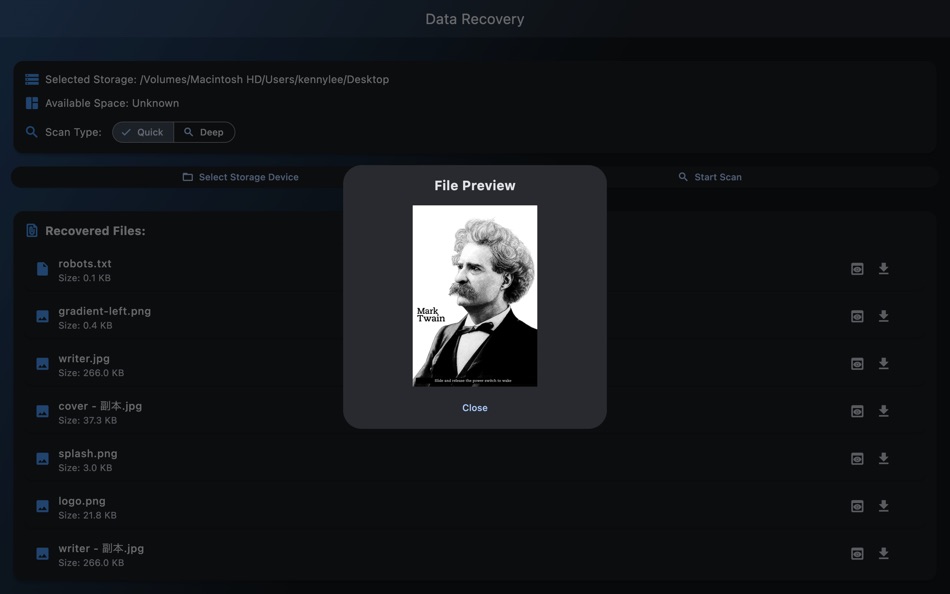Select the writer.jpg file name
This screenshot has height=594, width=950.
tap(84, 358)
